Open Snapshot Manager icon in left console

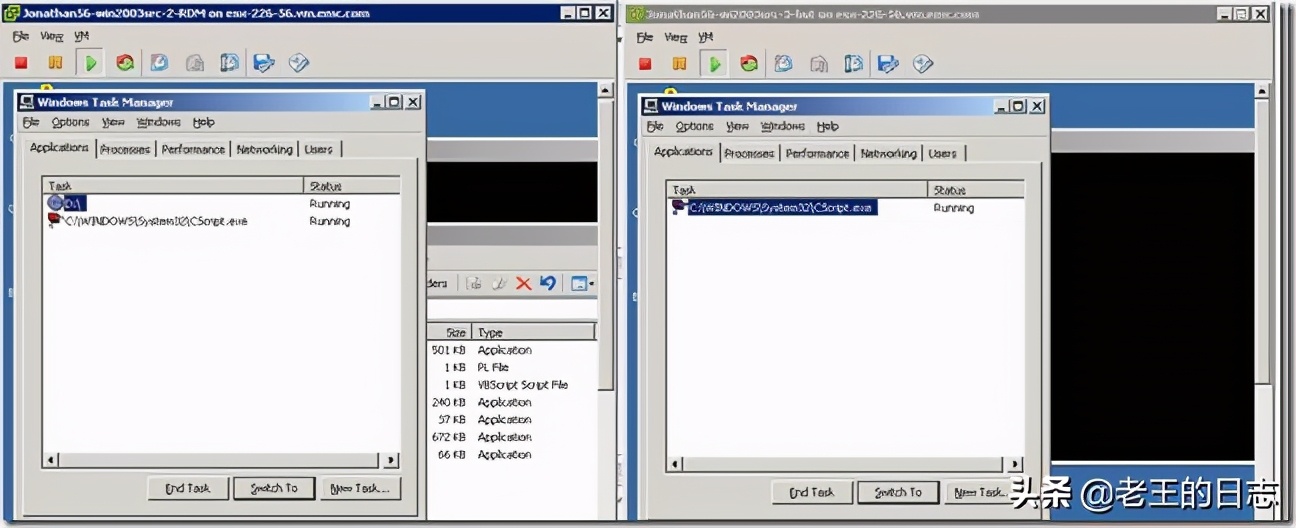click(230, 63)
